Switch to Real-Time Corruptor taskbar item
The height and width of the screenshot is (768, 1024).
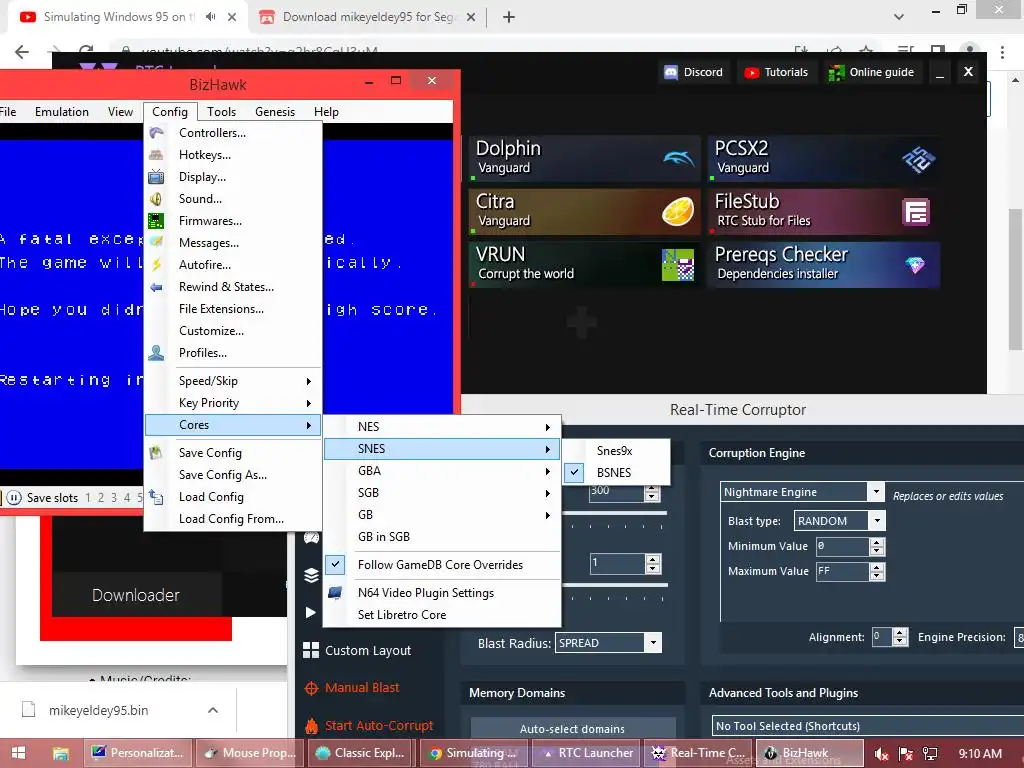click(x=699, y=753)
